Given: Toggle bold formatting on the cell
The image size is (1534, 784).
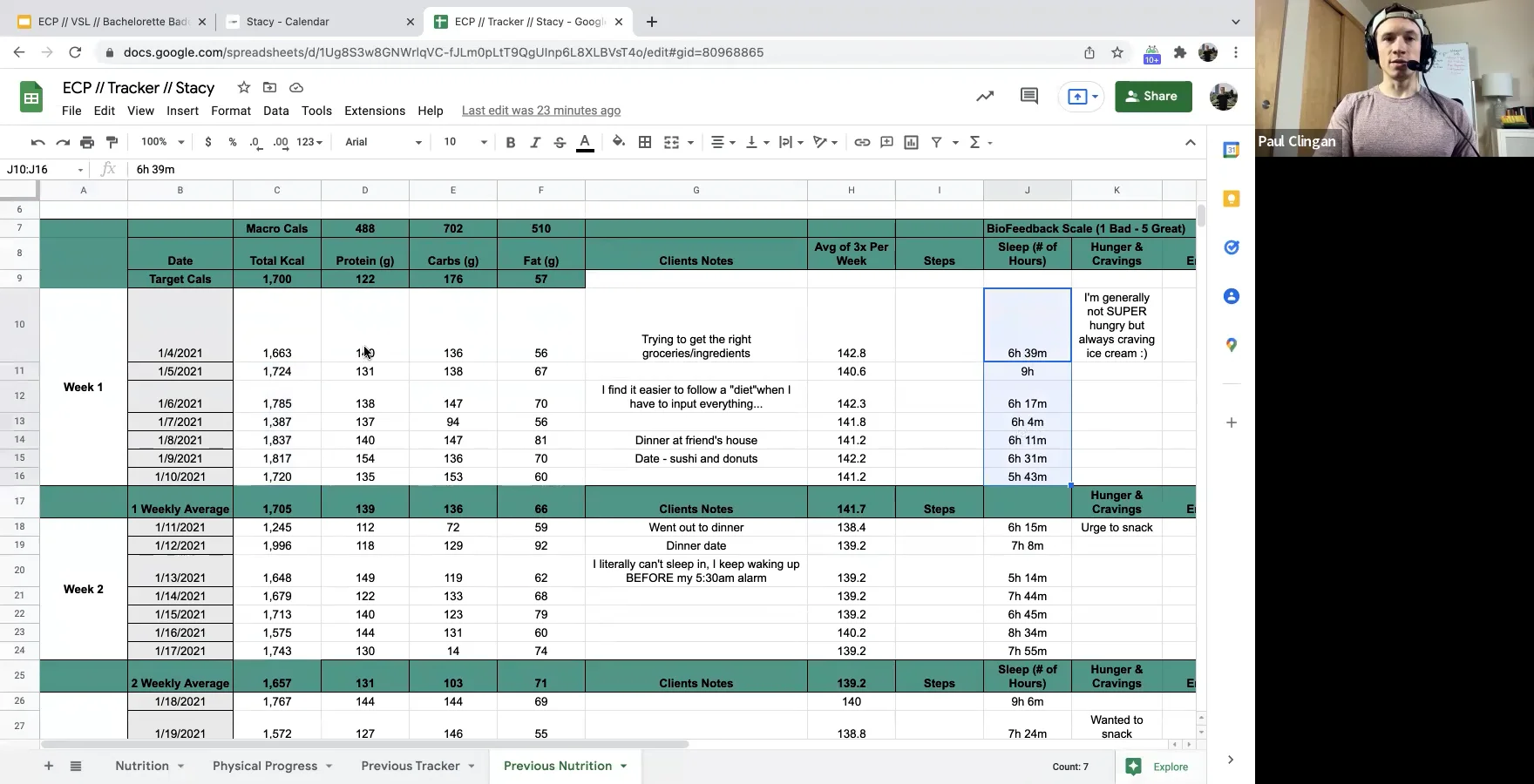Looking at the screenshot, I should (x=511, y=142).
